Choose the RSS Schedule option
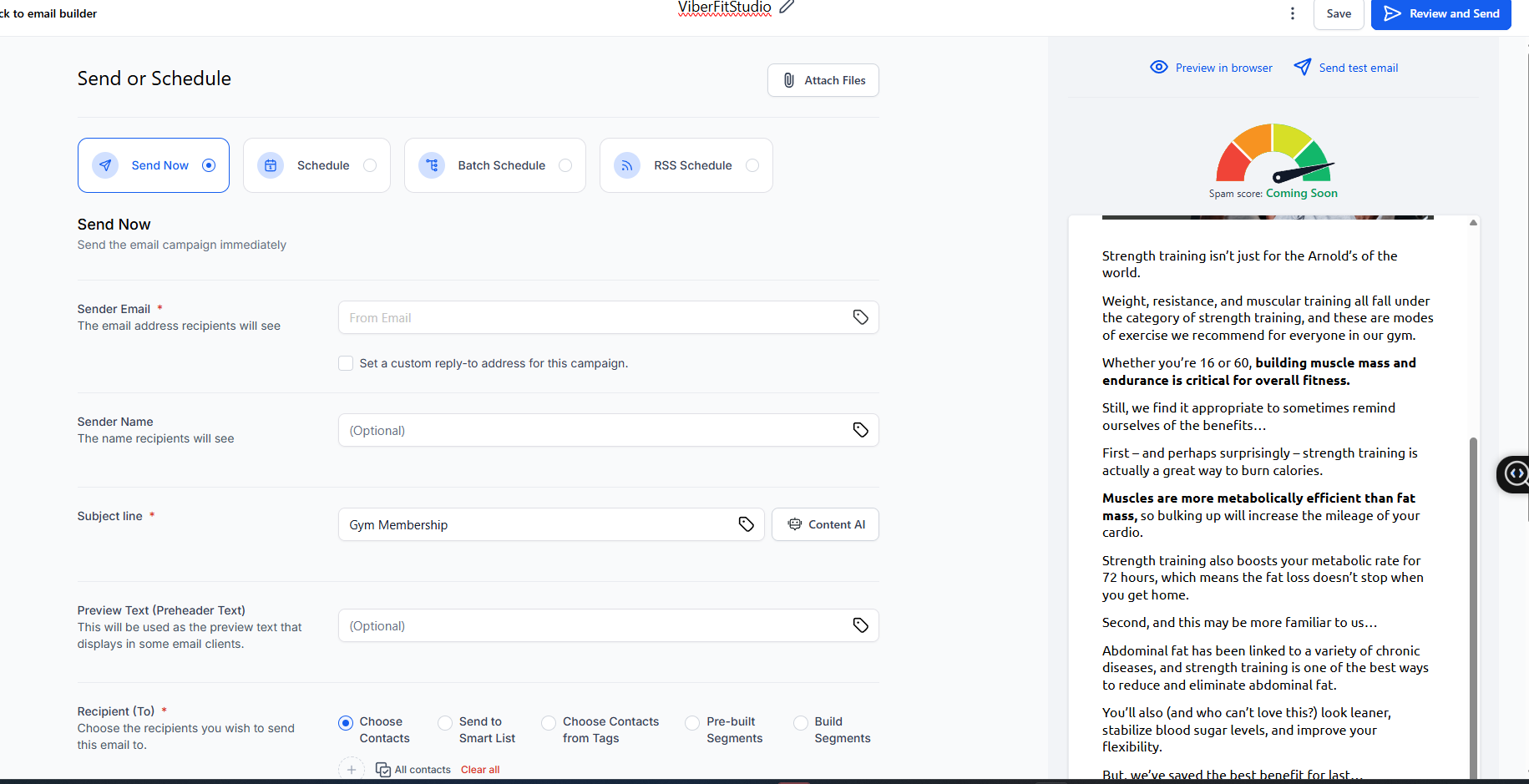 [x=686, y=165]
